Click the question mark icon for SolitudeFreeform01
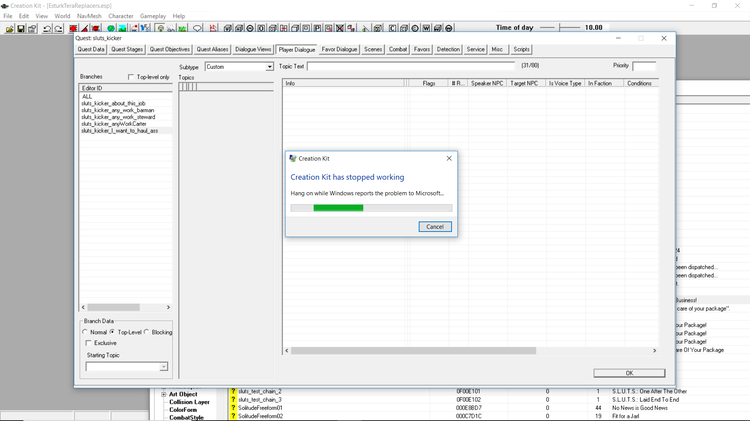The width and height of the screenshot is (750, 421). click(x=233, y=408)
